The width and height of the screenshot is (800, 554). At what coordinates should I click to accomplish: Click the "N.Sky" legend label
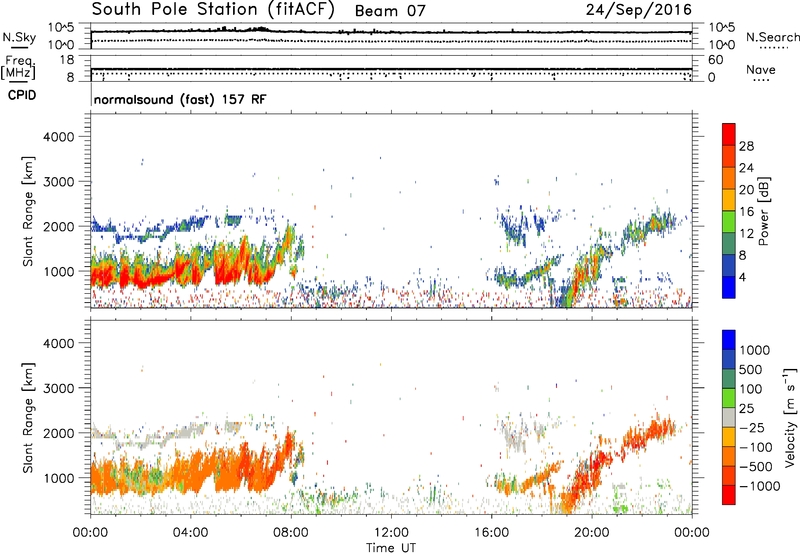(19, 37)
